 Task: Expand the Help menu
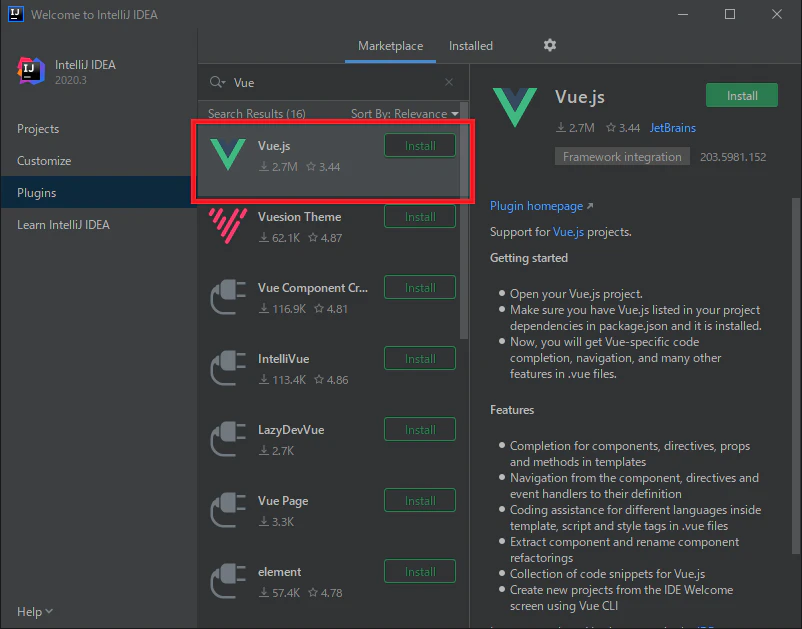[x=35, y=612]
